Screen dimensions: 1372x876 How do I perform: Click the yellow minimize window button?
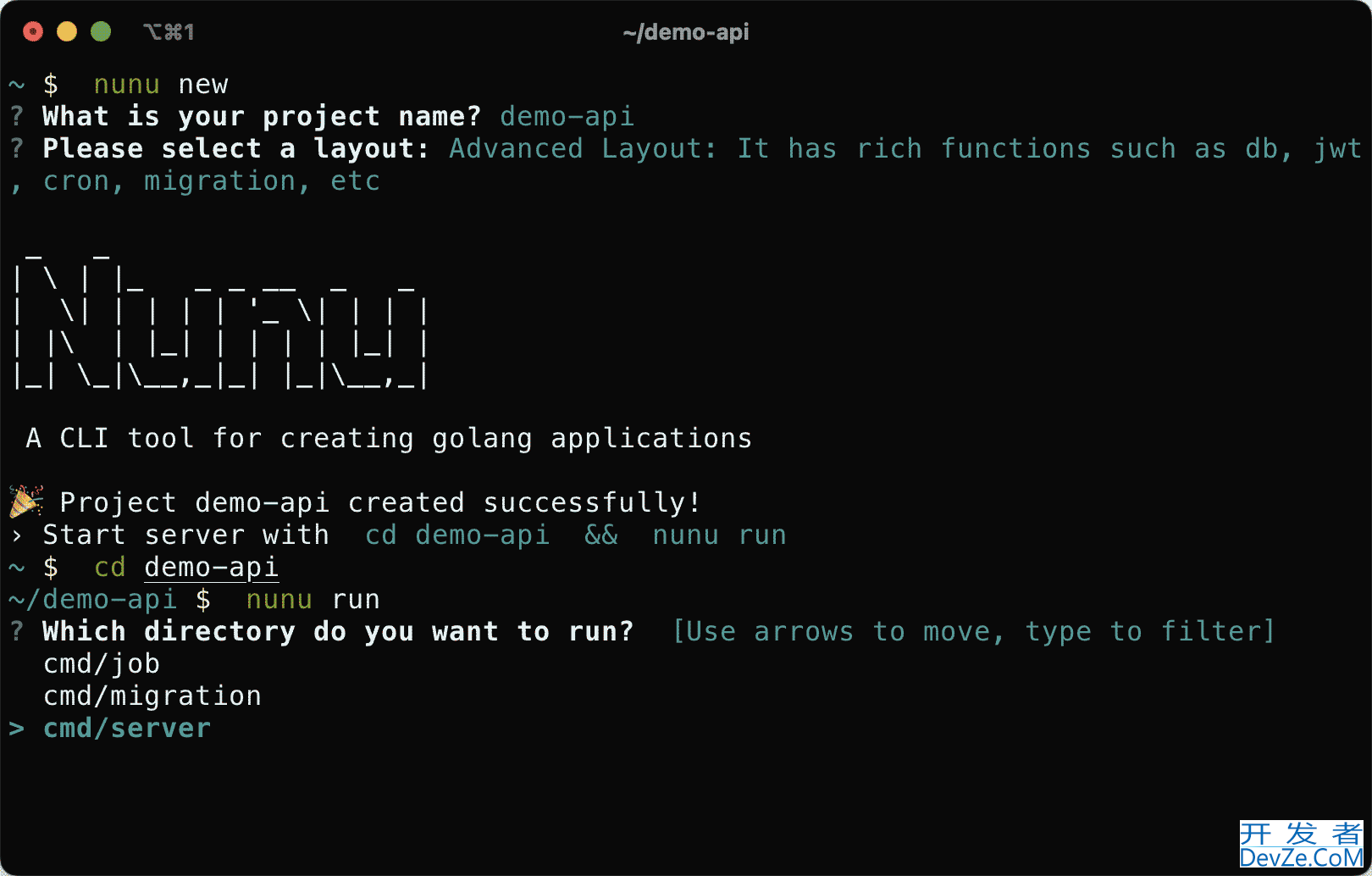pos(67,32)
